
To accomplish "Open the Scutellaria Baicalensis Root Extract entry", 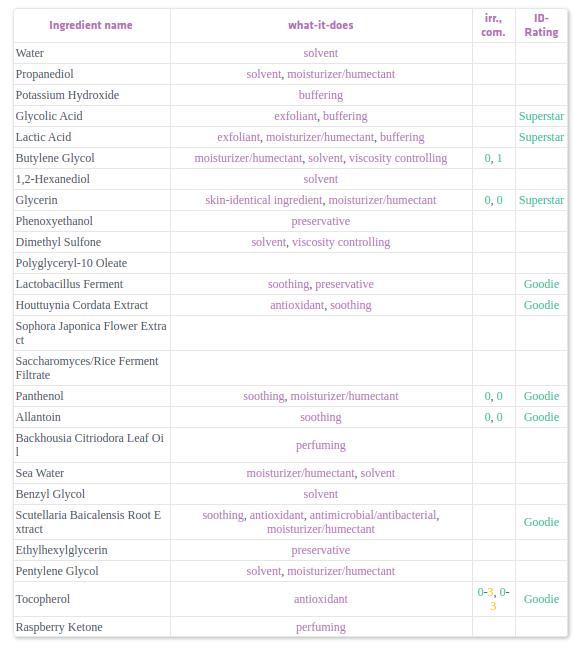I will coord(88,522).
